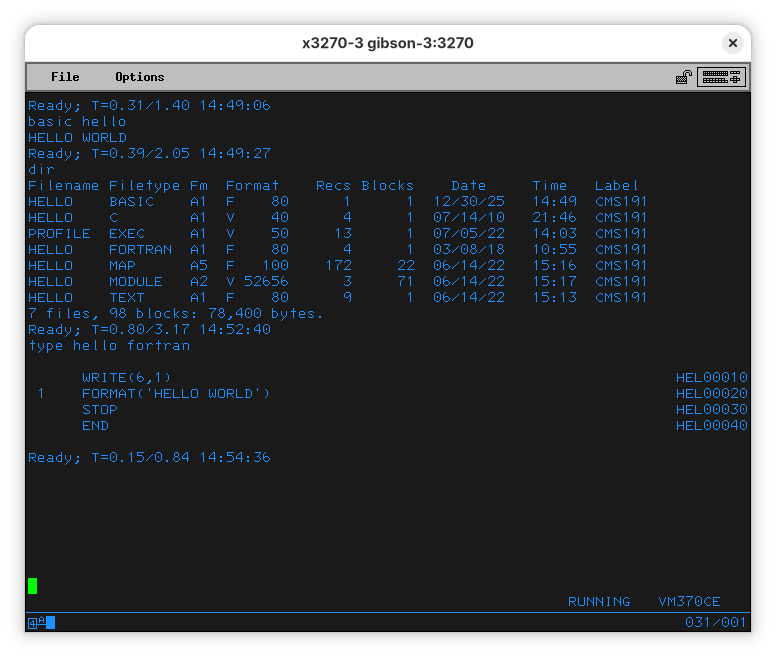Click the 'type hello fortran' command line
Viewport: 776px width, 657px height.
[x=109, y=346]
